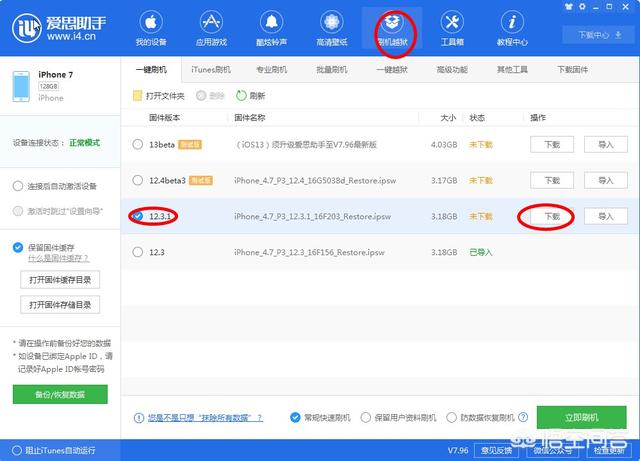The width and height of the screenshot is (640, 461).
Task: Select 常规快速刷机 mode
Action: (295, 417)
